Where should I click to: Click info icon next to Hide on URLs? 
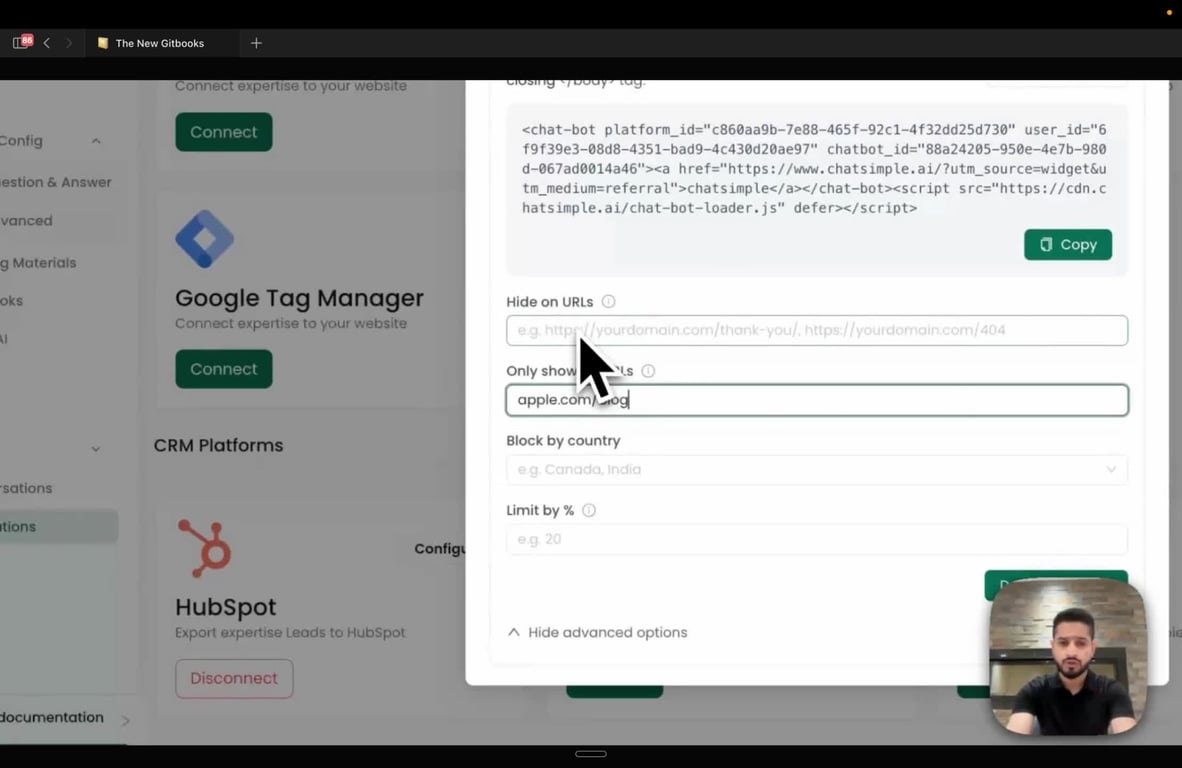tap(608, 301)
